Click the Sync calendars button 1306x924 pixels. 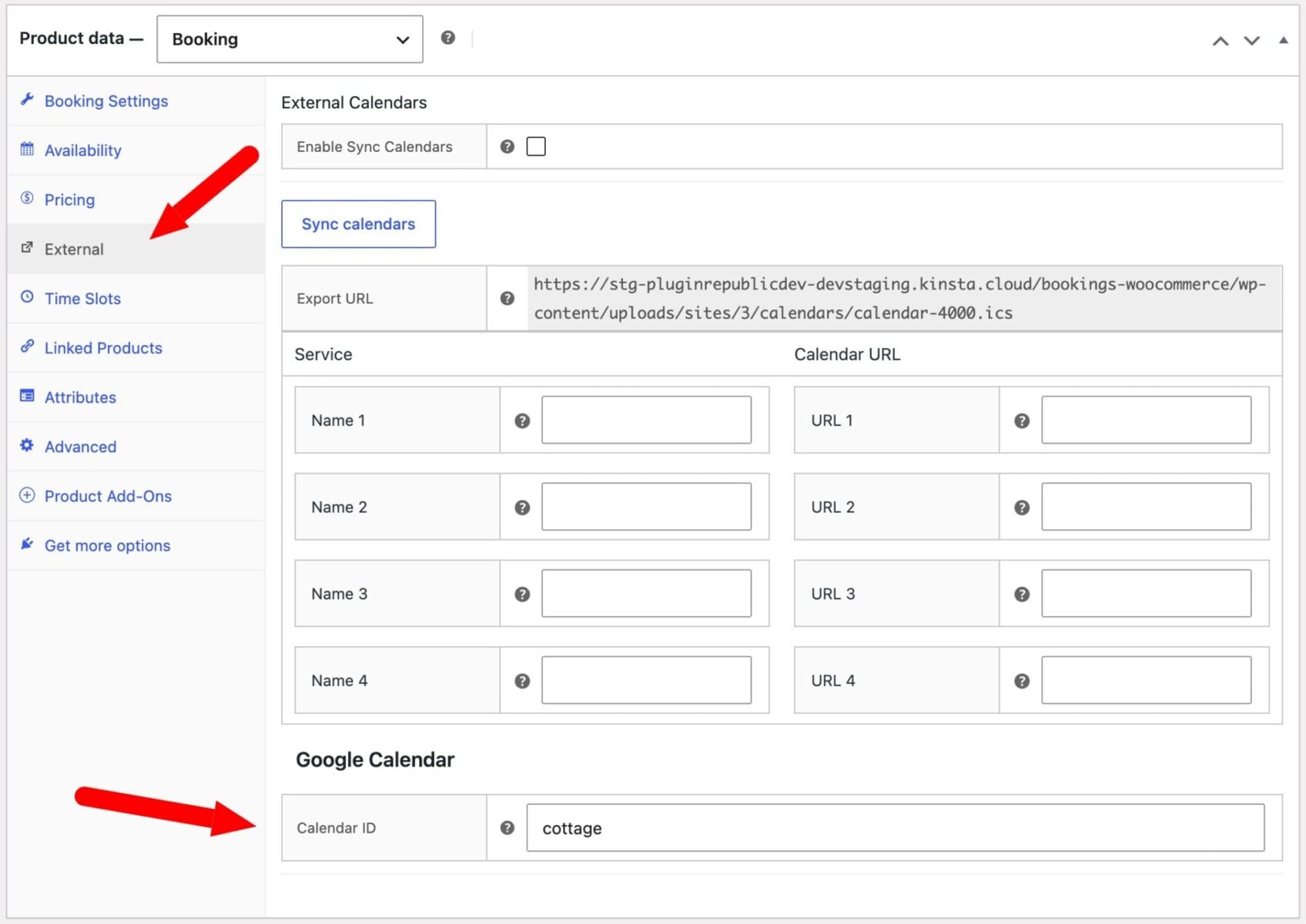click(358, 224)
